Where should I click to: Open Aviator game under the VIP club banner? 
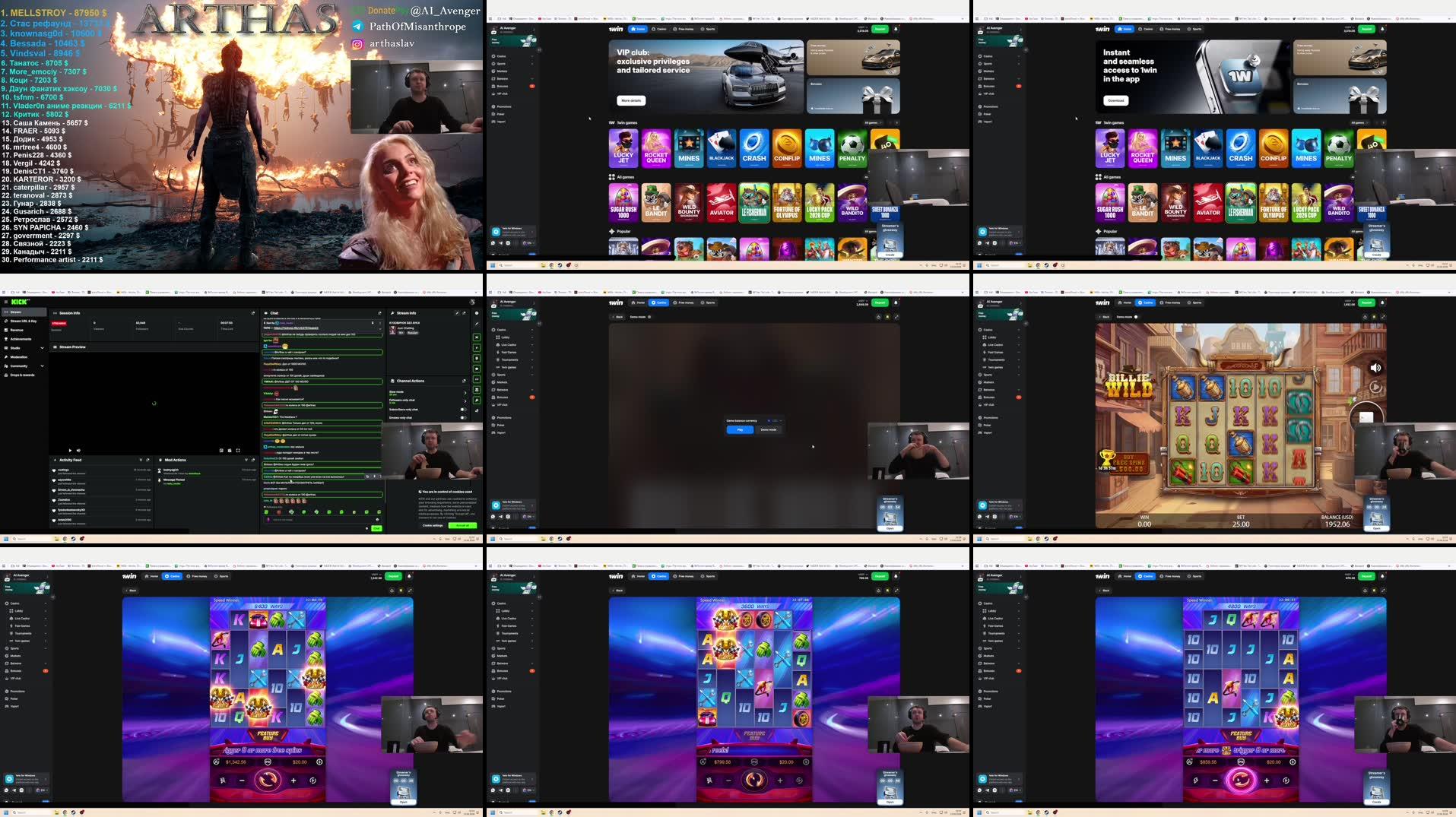722,202
